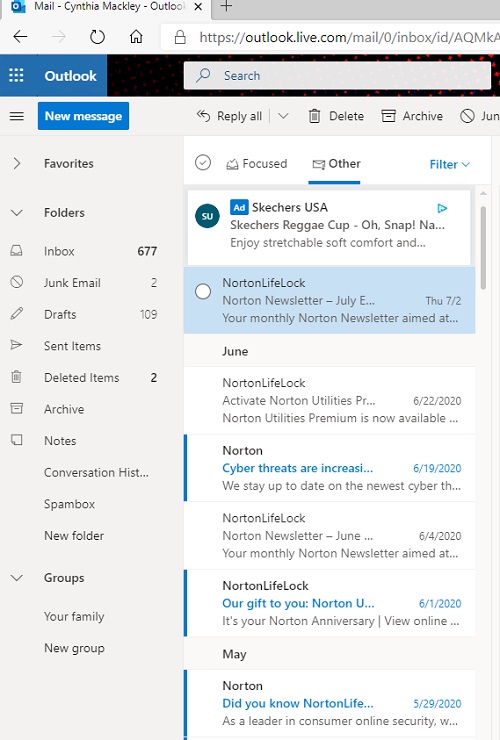Click the Inbox unread count 677
This screenshot has height=740, width=500.
coord(147,251)
